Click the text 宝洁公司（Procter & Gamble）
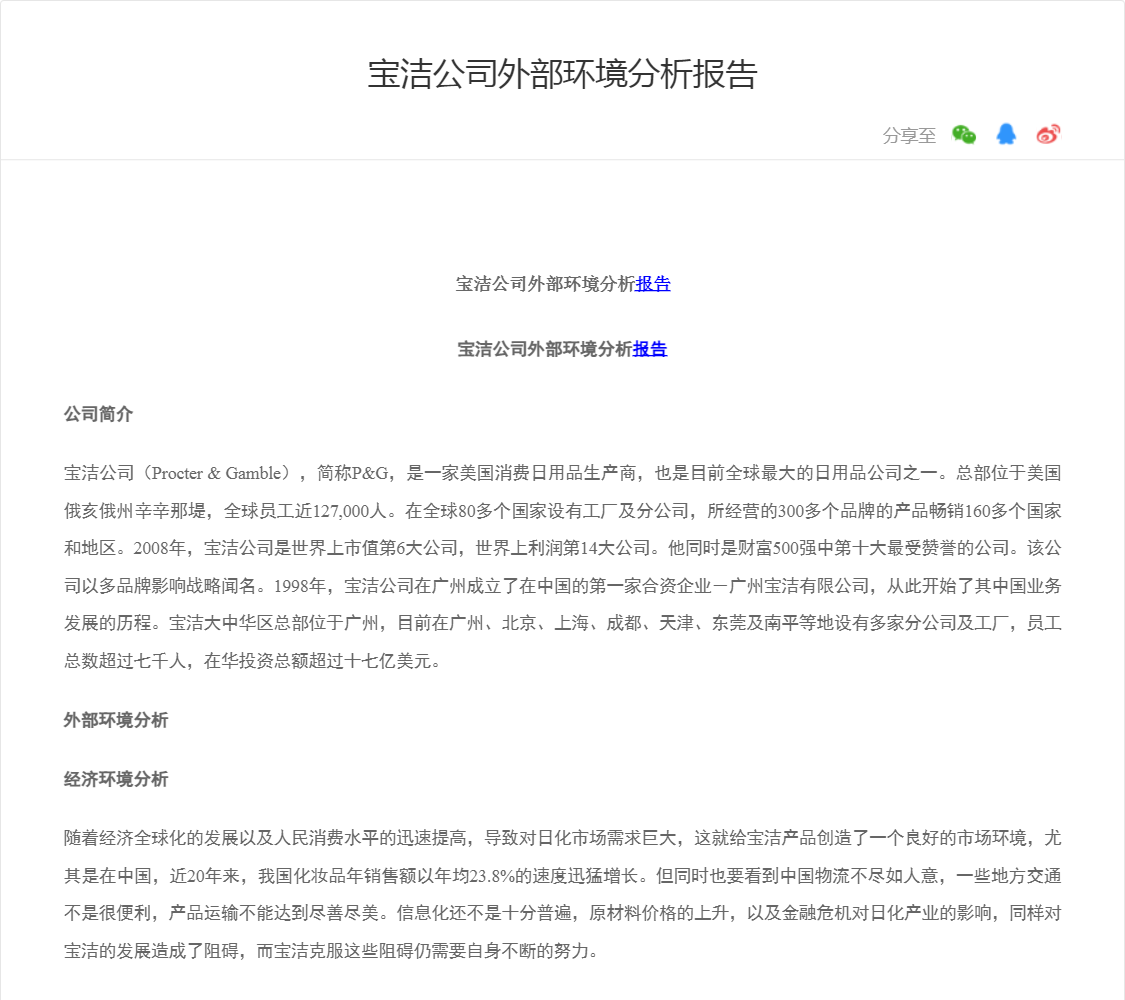This screenshot has height=1000, width=1125. (181, 473)
